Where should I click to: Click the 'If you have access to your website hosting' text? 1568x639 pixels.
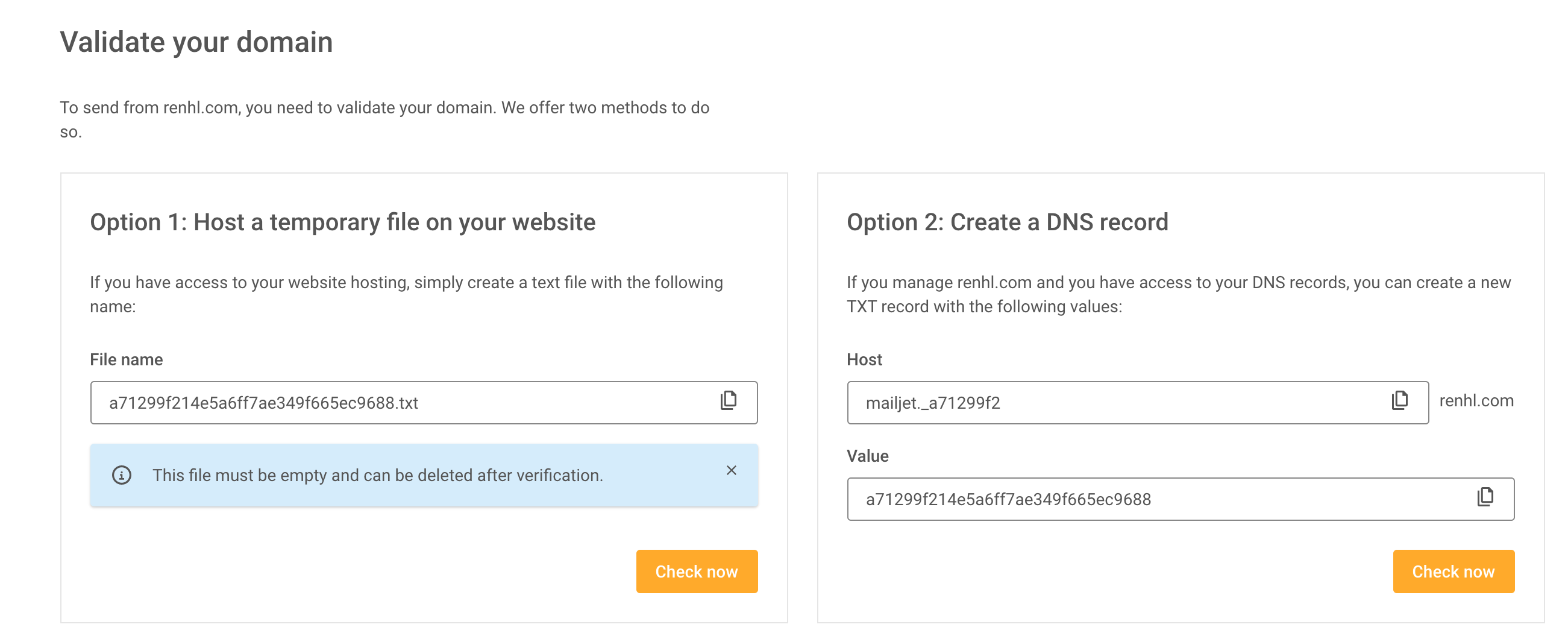point(406,294)
